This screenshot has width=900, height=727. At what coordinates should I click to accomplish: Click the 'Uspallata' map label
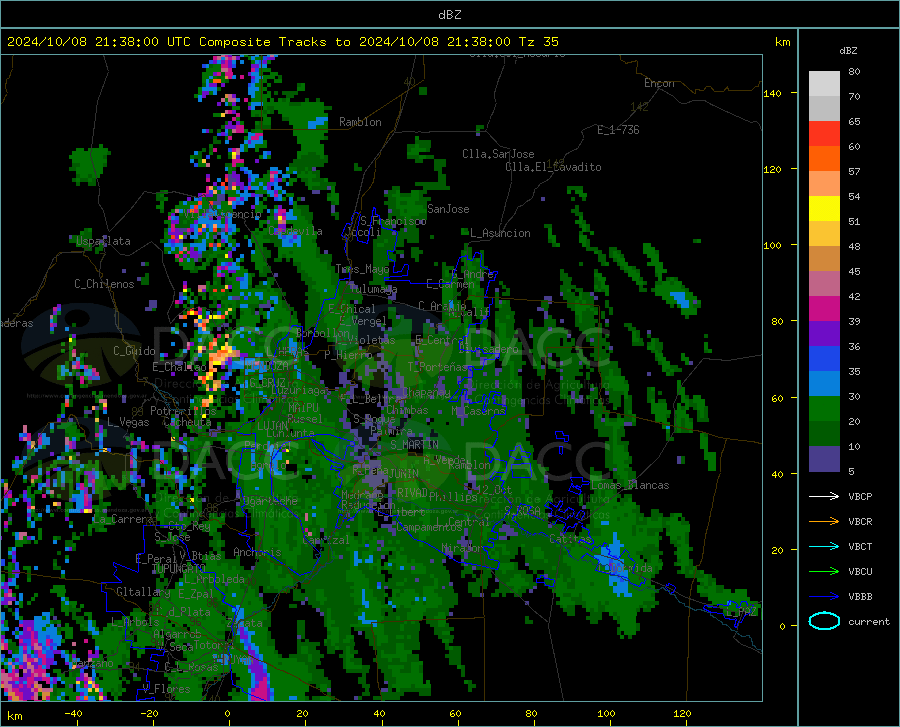(103, 242)
